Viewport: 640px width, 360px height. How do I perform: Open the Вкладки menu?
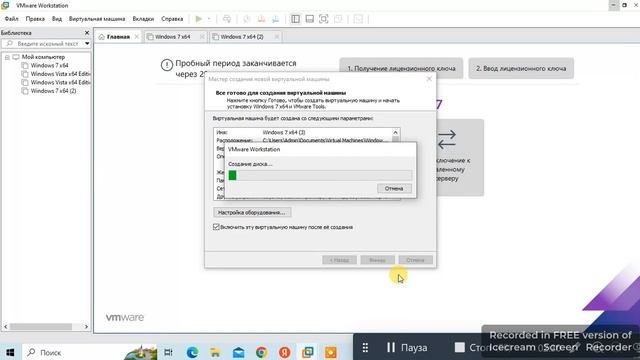click(143, 19)
